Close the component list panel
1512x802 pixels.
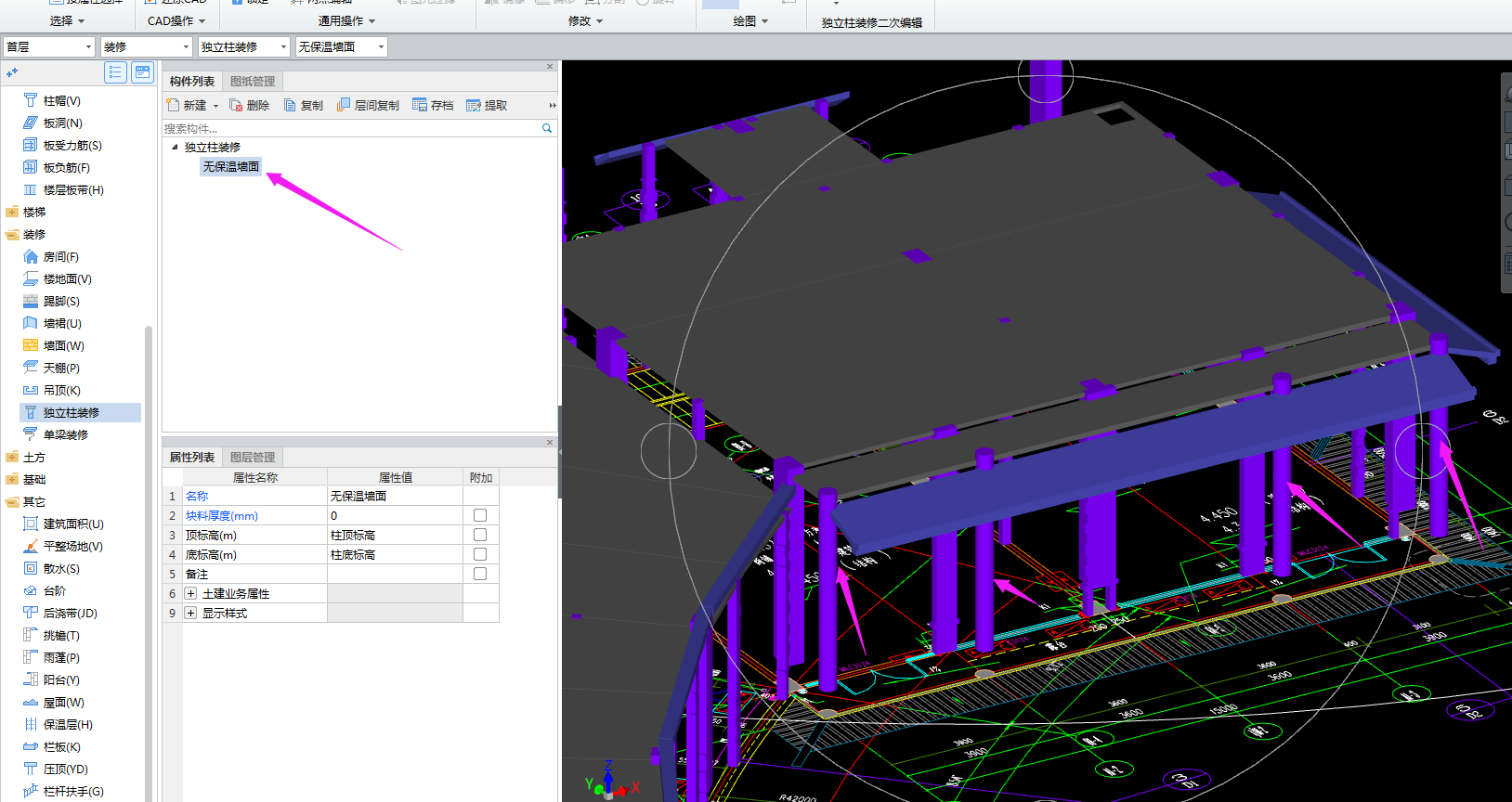click(550, 67)
